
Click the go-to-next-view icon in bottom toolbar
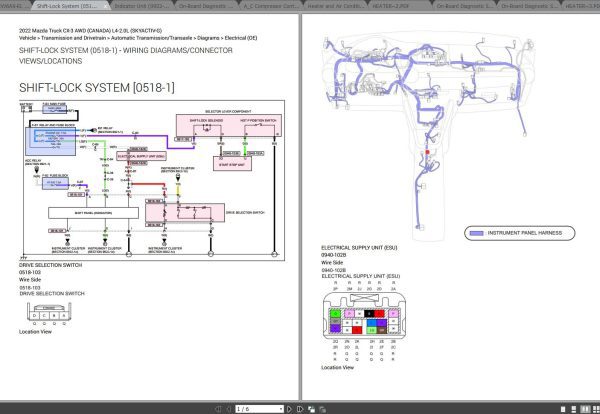(x=323, y=409)
